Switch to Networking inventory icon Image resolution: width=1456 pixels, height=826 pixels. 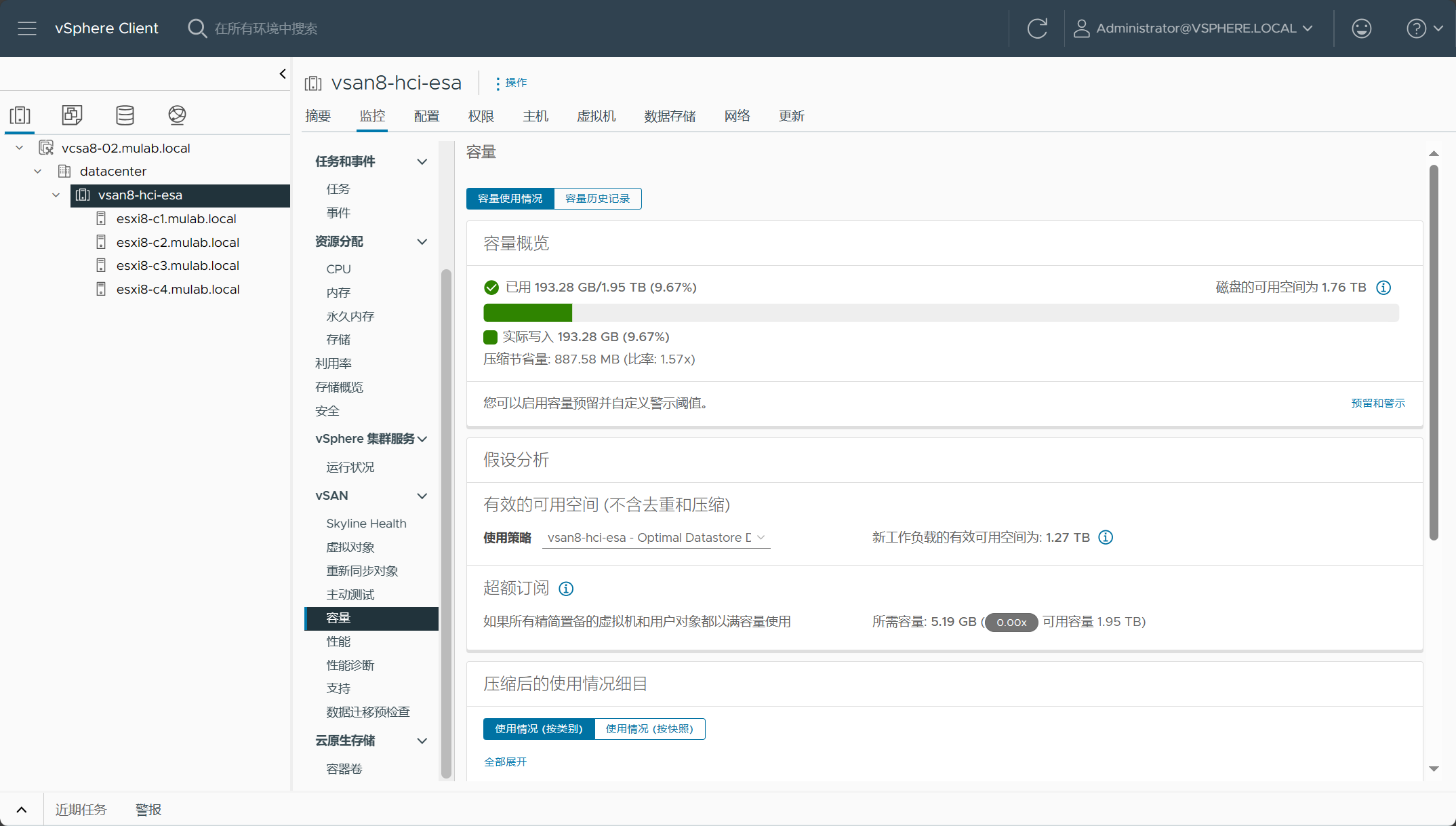pyautogui.click(x=177, y=115)
